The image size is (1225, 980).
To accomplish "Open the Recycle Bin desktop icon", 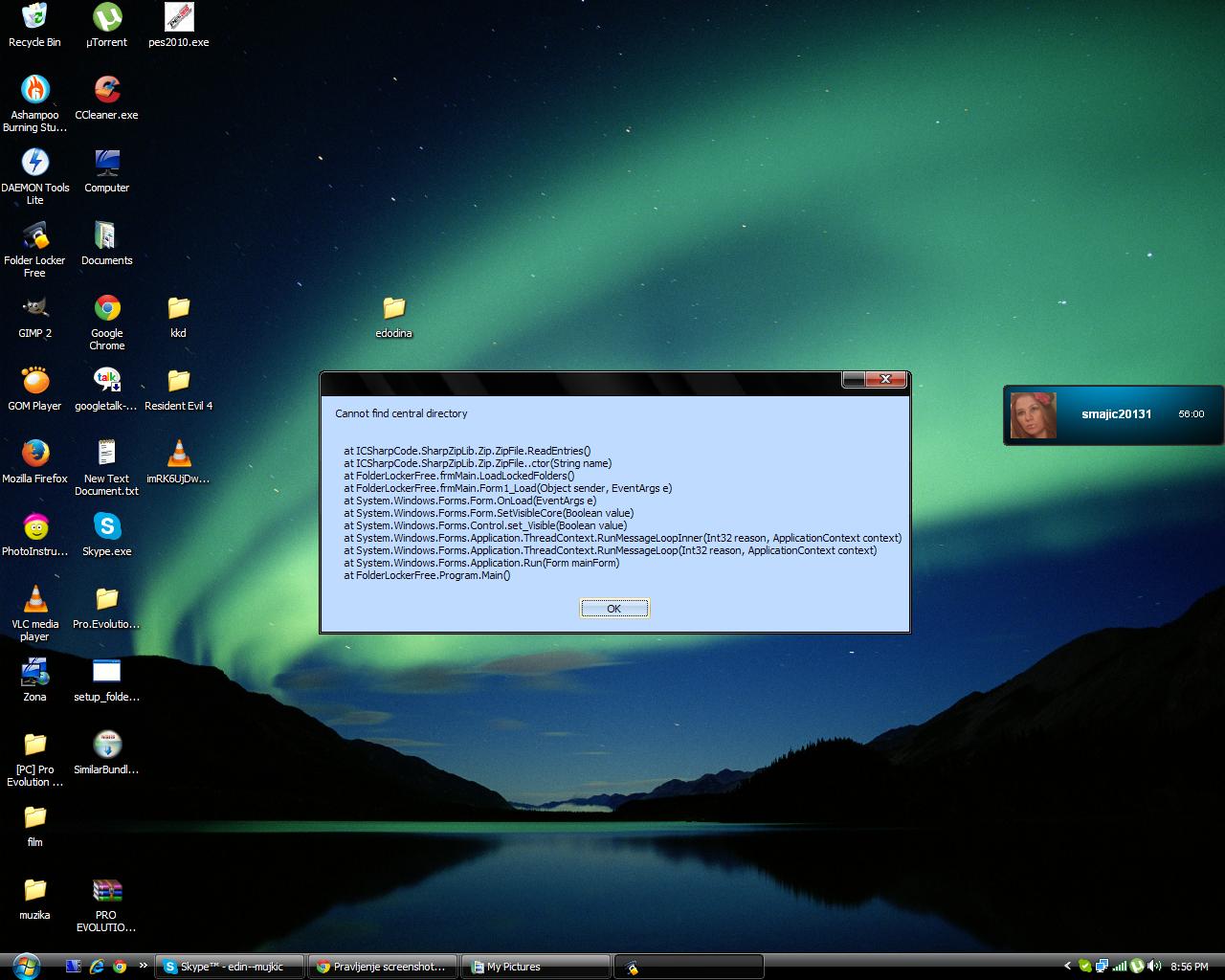I will click(34, 26).
